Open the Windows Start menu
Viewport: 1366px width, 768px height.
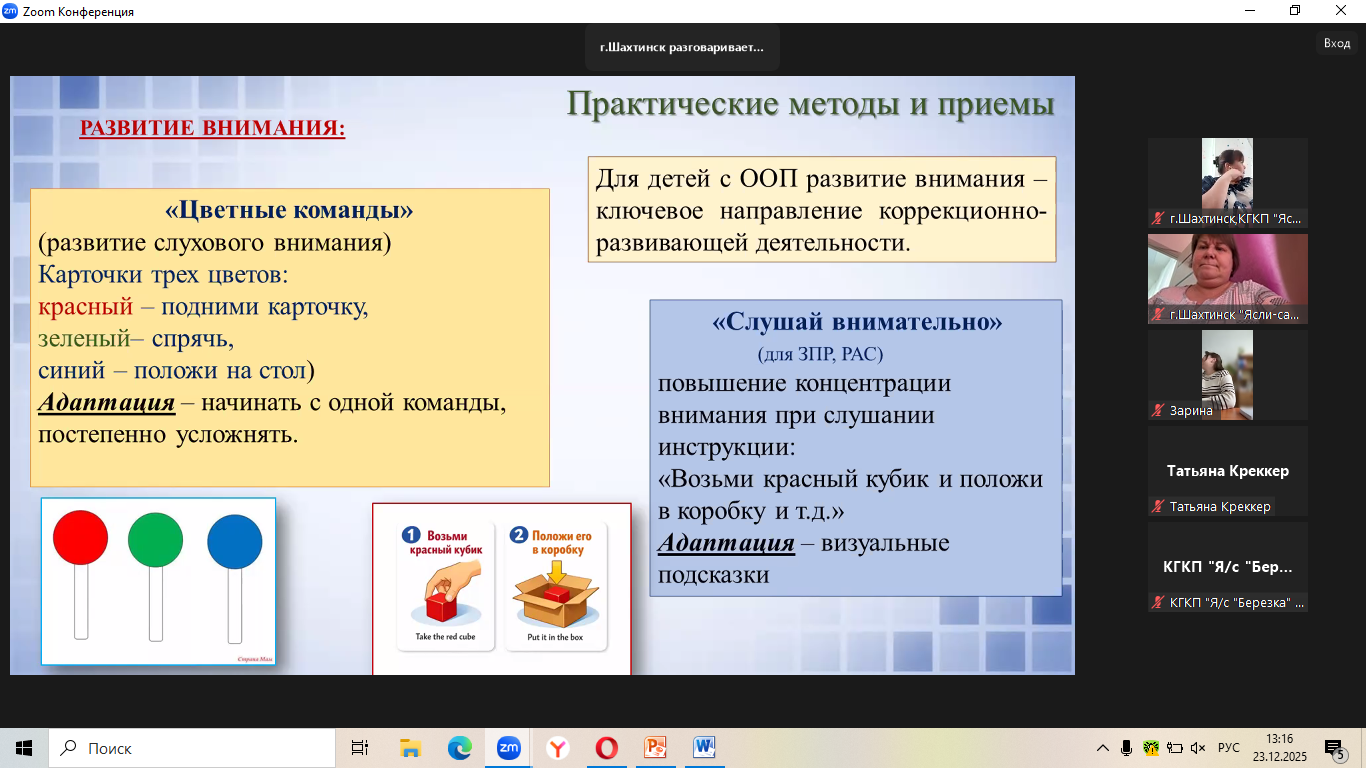(x=24, y=748)
